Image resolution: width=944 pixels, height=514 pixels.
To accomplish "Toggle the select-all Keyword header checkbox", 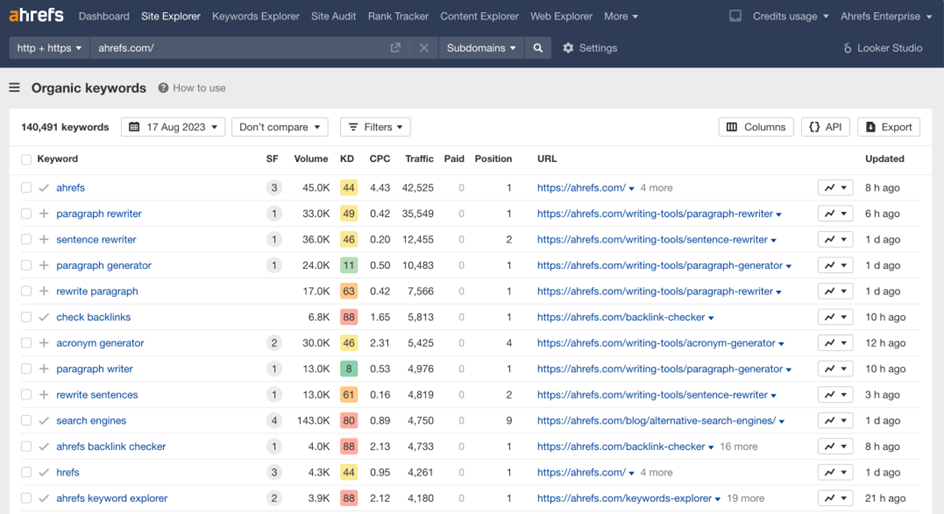I will pos(26,159).
